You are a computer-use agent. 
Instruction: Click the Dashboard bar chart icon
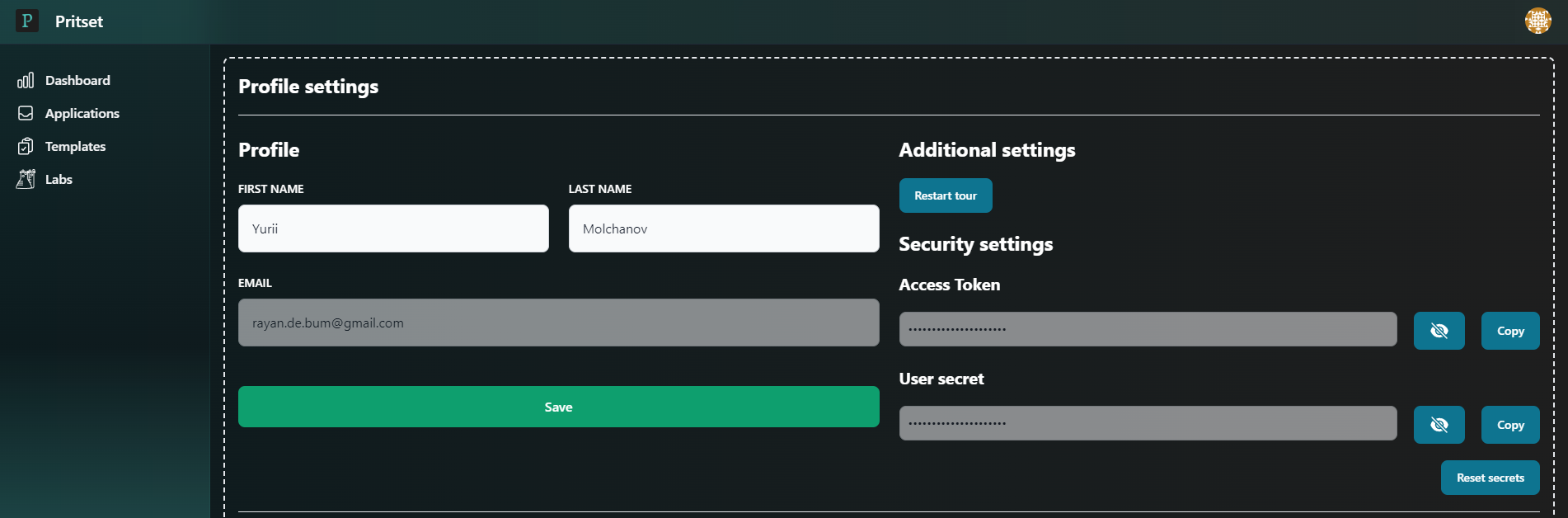[x=26, y=80]
